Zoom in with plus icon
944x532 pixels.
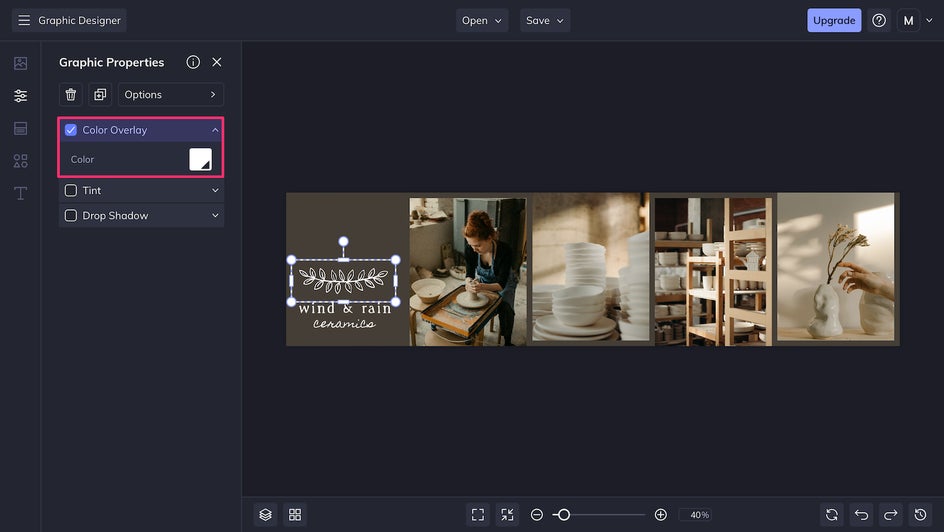pyautogui.click(x=660, y=515)
